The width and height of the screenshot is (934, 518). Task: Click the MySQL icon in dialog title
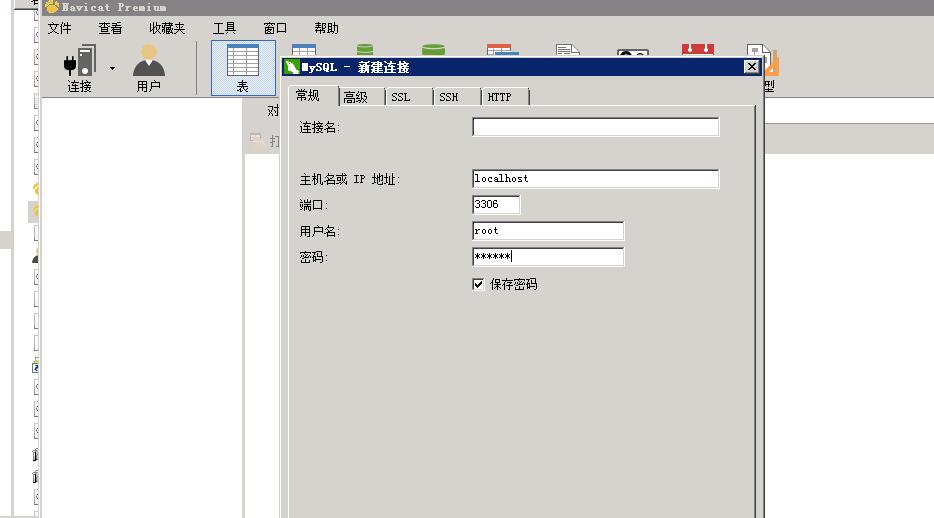pyautogui.click(x=292, y=67)
